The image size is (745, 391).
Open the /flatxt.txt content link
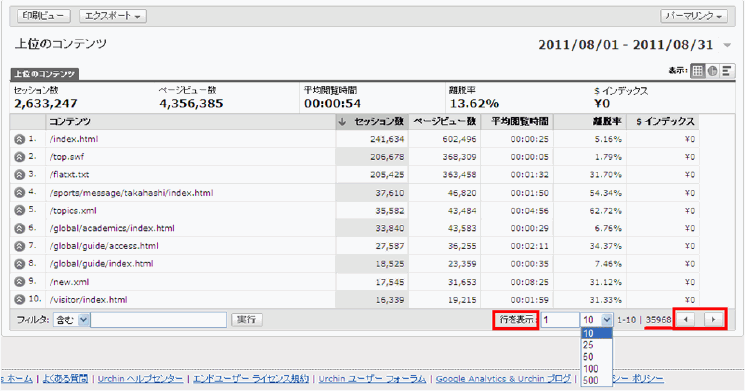coord(69,175)
